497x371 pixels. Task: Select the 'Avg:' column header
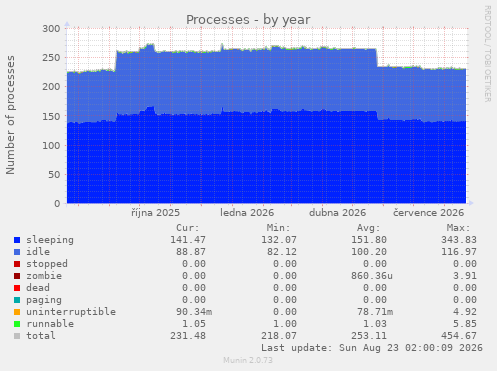point(369,228)
